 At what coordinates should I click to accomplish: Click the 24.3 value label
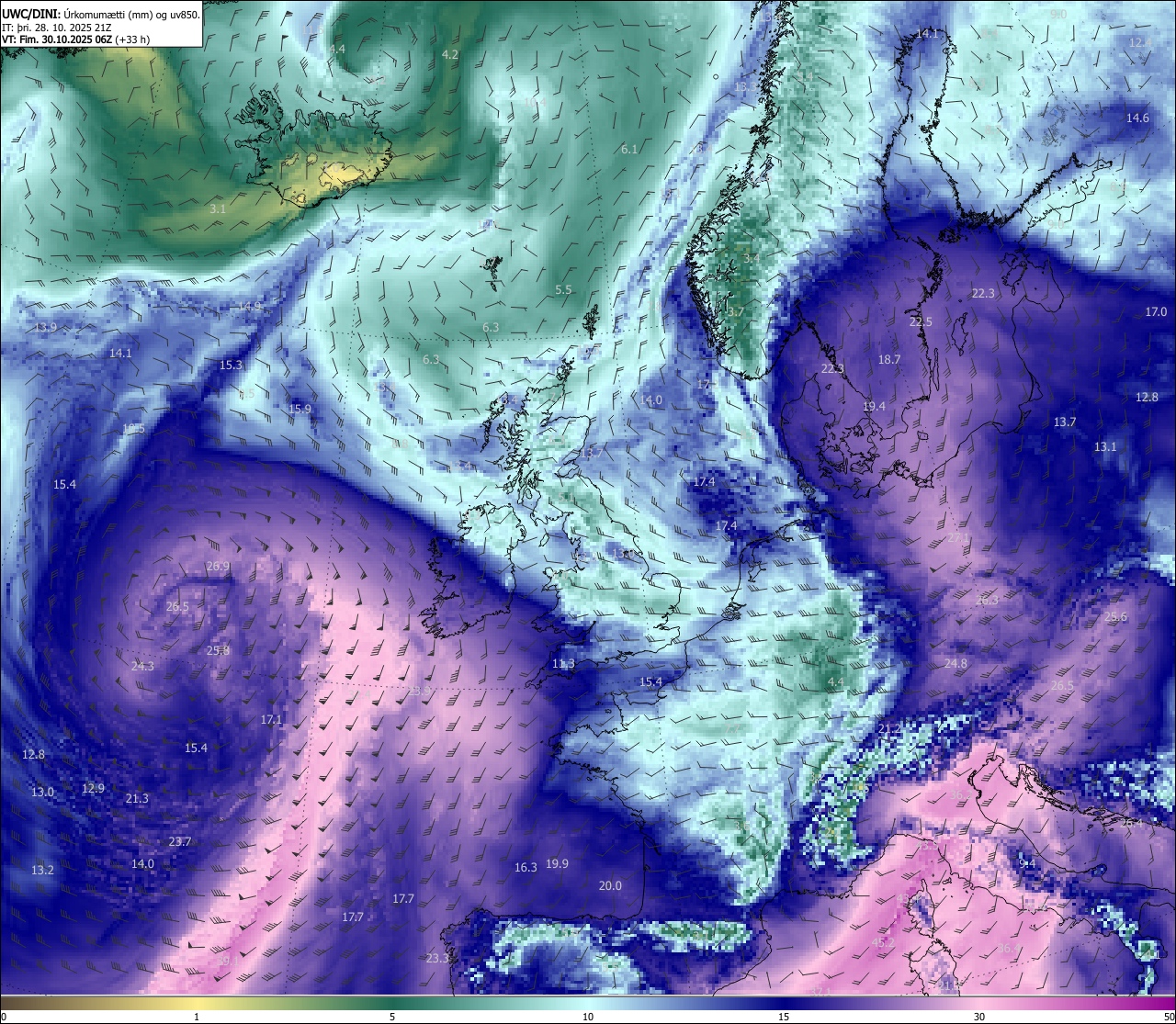142,666
